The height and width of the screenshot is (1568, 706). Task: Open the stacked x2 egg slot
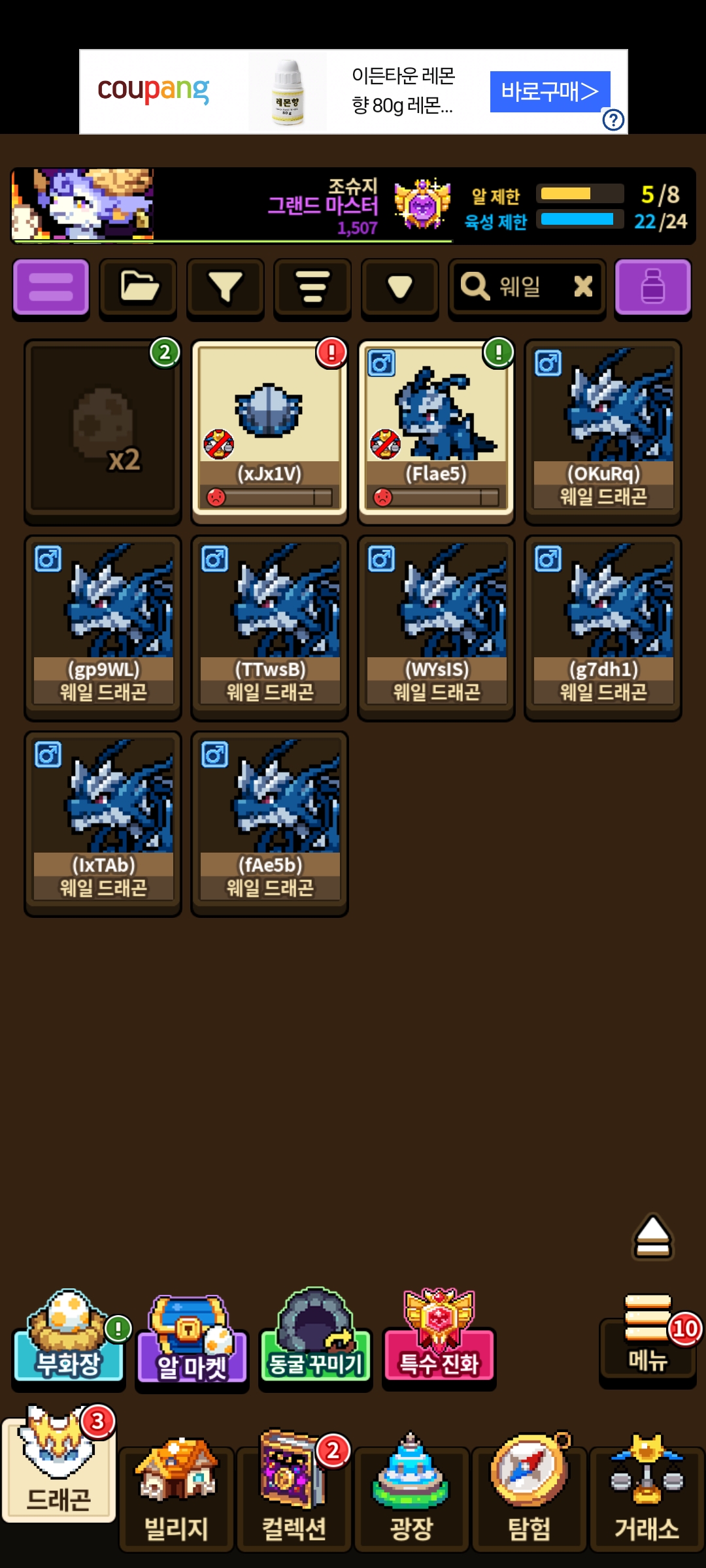pos(103,432)
